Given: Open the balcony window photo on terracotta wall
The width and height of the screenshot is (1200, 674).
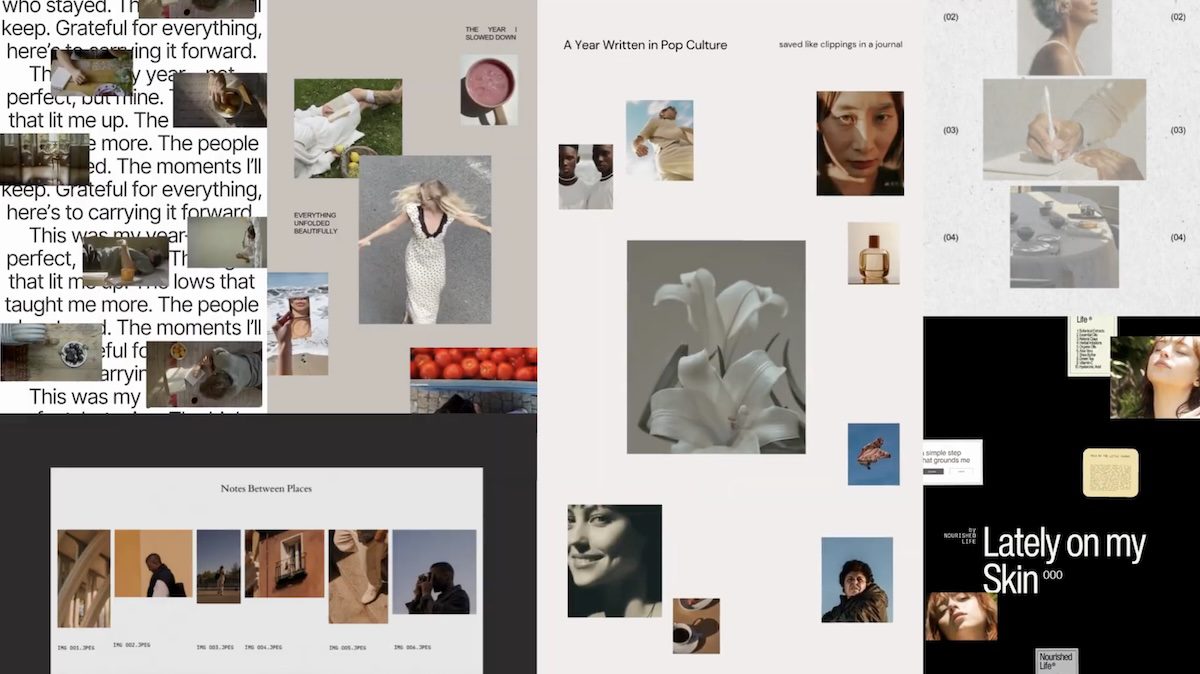Looking at the screenshot, I should [284, 563].
